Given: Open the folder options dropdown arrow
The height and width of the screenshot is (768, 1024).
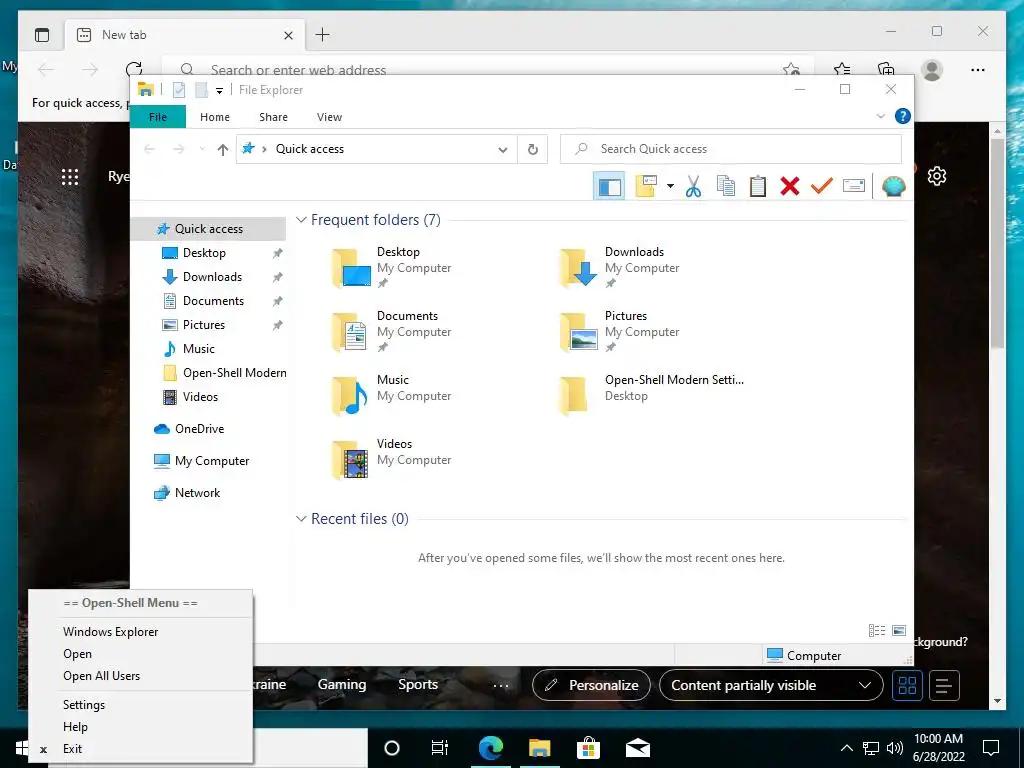Looking at the screenshot, I should pos(670,187).
